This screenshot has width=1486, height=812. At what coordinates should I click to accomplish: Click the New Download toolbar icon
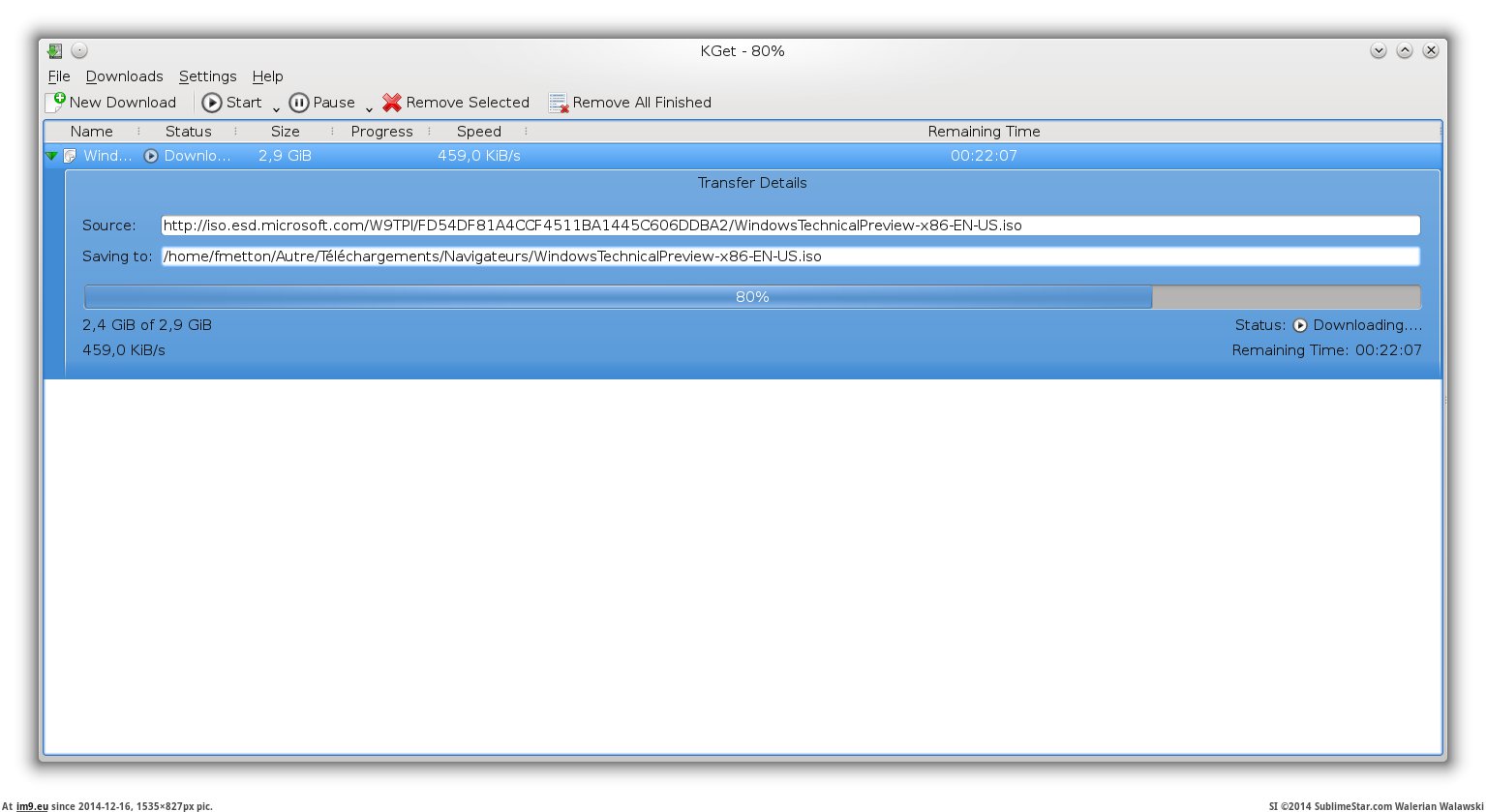click(56, 102)
